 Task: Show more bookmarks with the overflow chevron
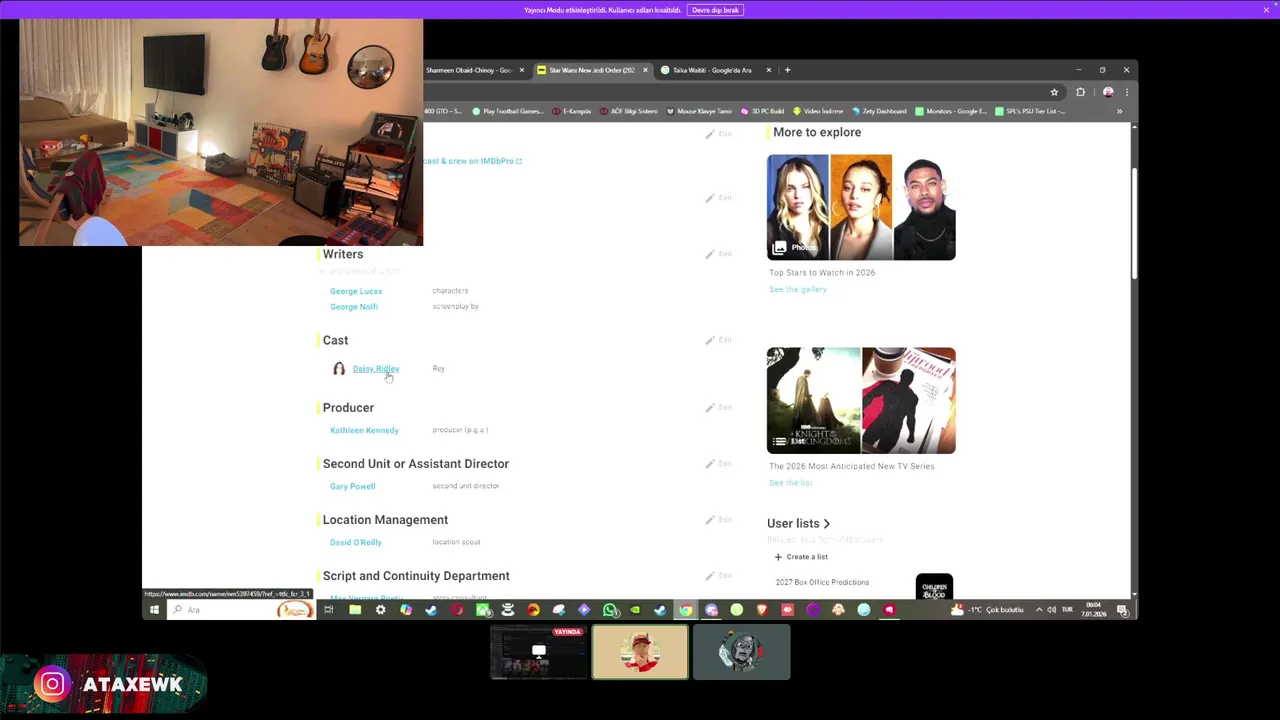tap(1119, 111)
